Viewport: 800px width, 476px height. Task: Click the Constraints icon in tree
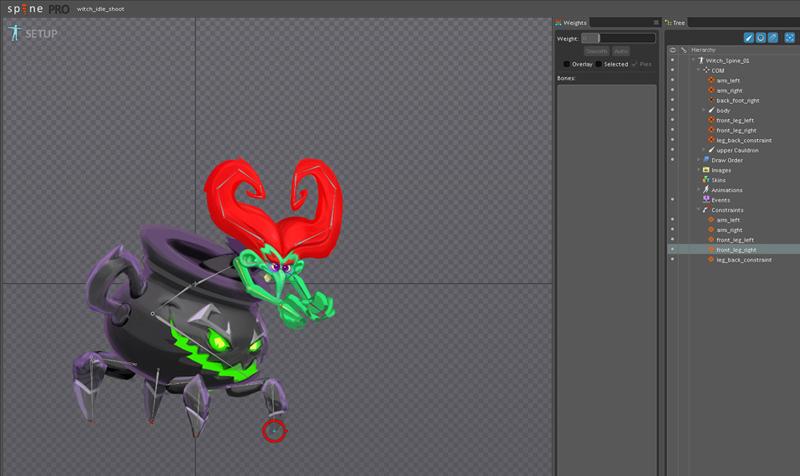click(x=706, y=210)
